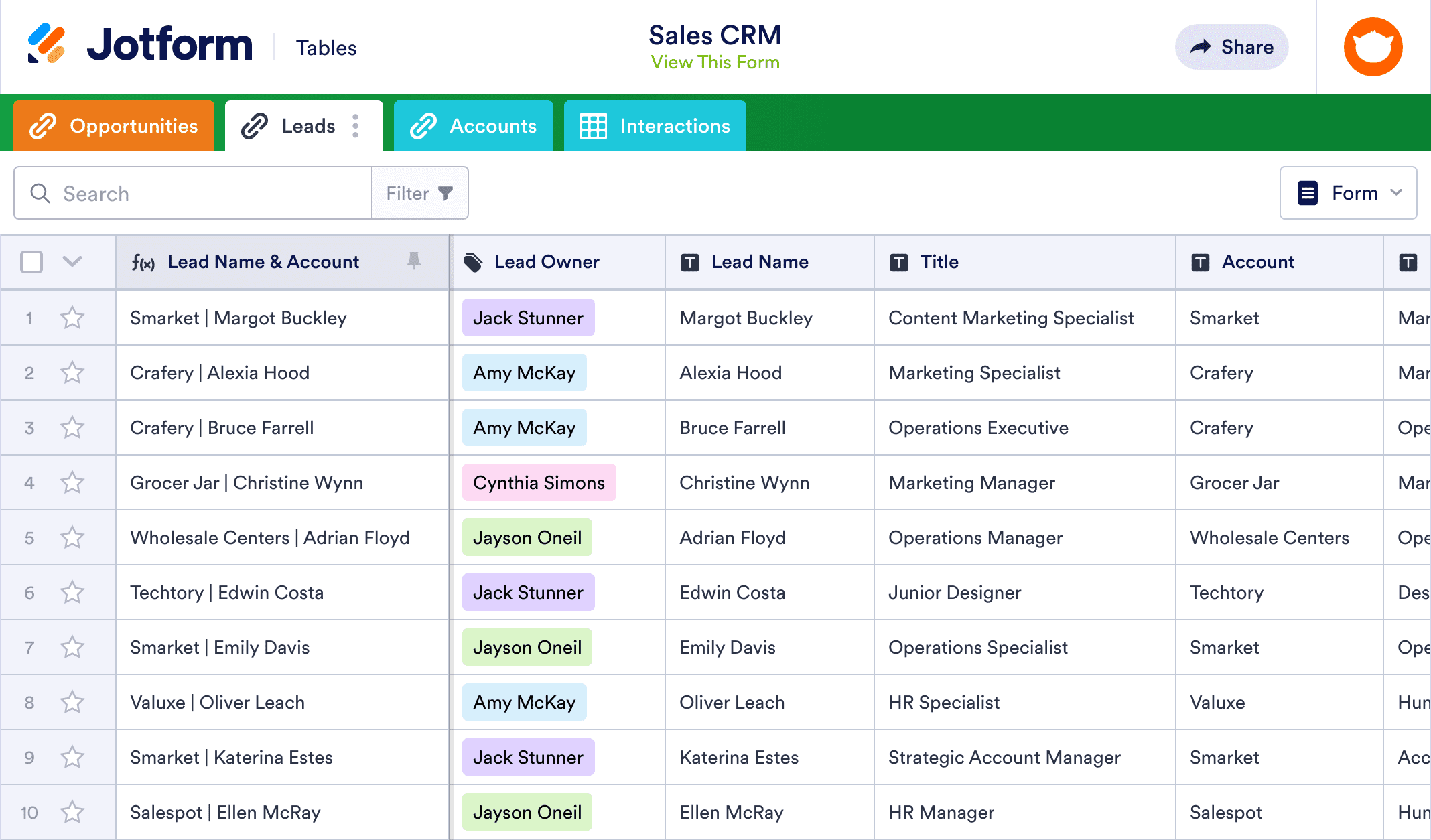The image size is (1431, 840).
Task: Click the pin icon on Lead Name & Account column
Action: 414,261
